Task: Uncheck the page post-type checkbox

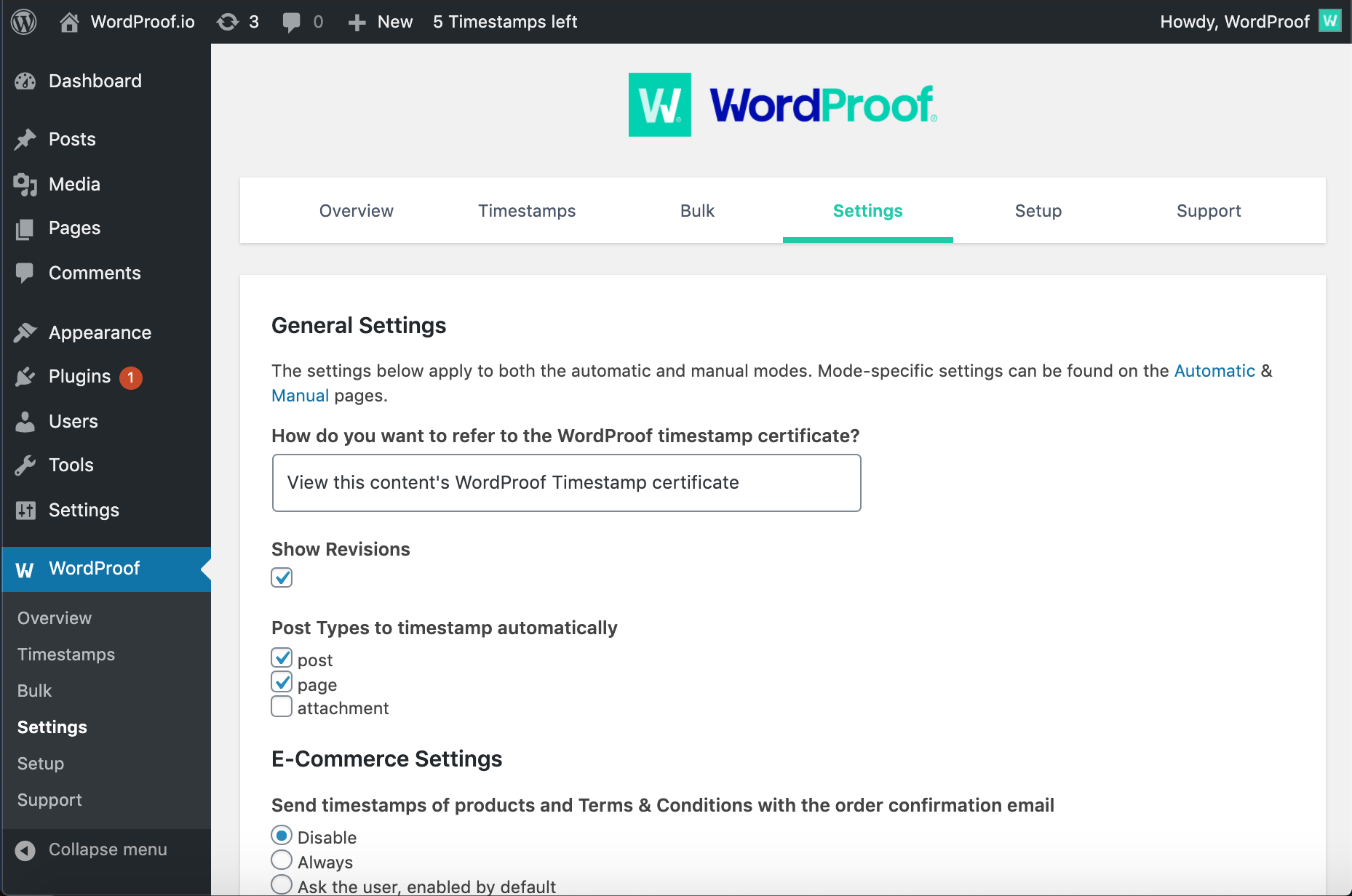Action: (282, 682)
